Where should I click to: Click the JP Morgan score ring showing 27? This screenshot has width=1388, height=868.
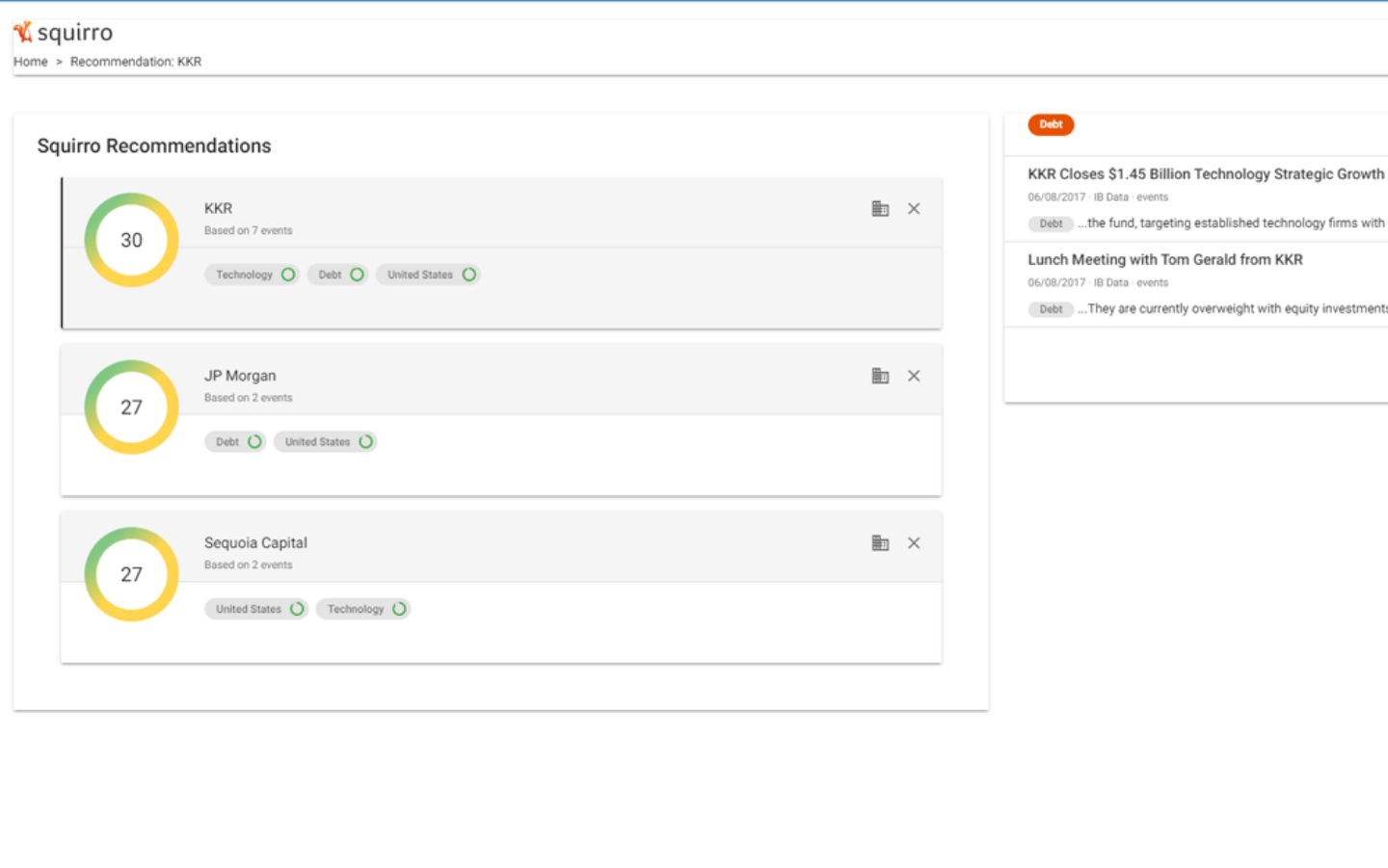[131, 408]
